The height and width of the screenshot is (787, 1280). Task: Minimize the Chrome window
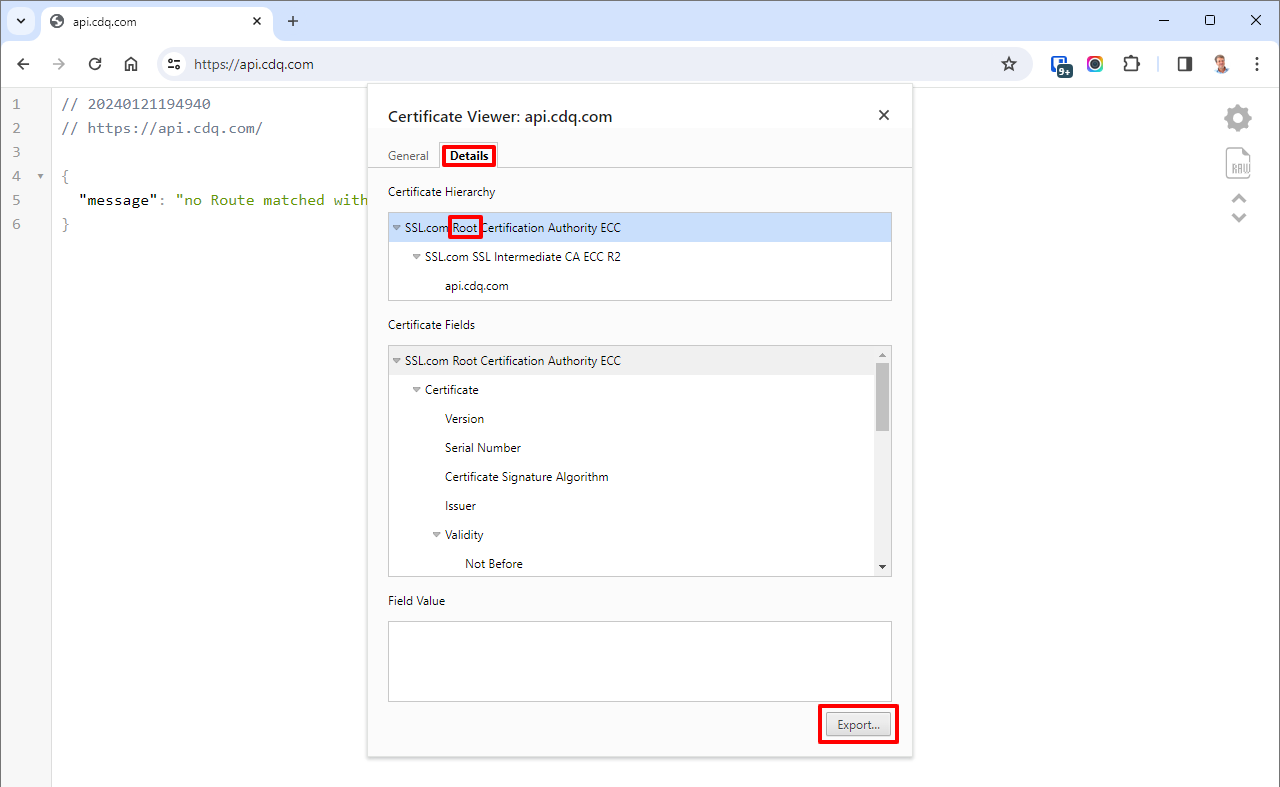pyautogui.click(x=1164, y=20)
